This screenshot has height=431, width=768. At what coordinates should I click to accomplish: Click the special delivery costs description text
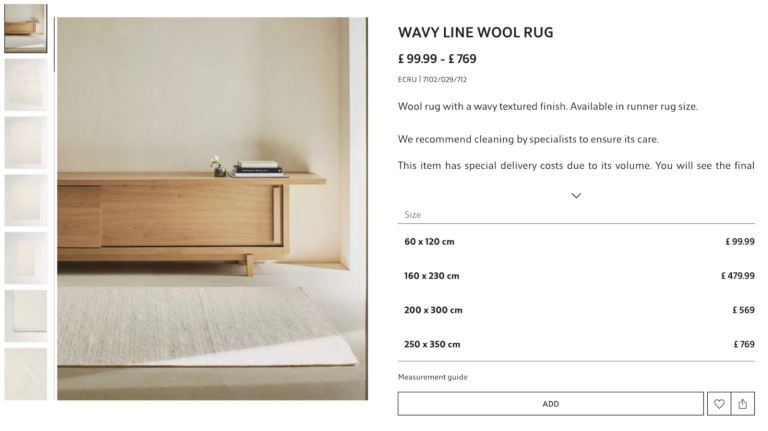575,166
